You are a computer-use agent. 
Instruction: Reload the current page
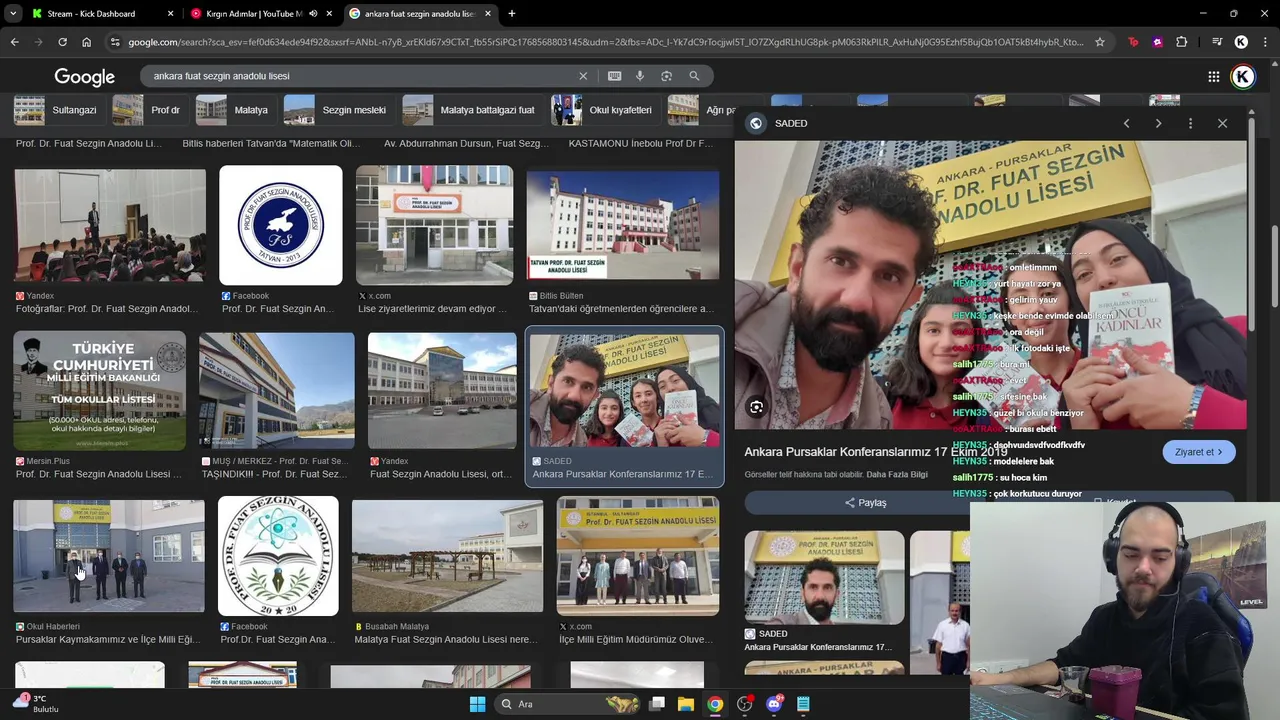tap(62, 42)
